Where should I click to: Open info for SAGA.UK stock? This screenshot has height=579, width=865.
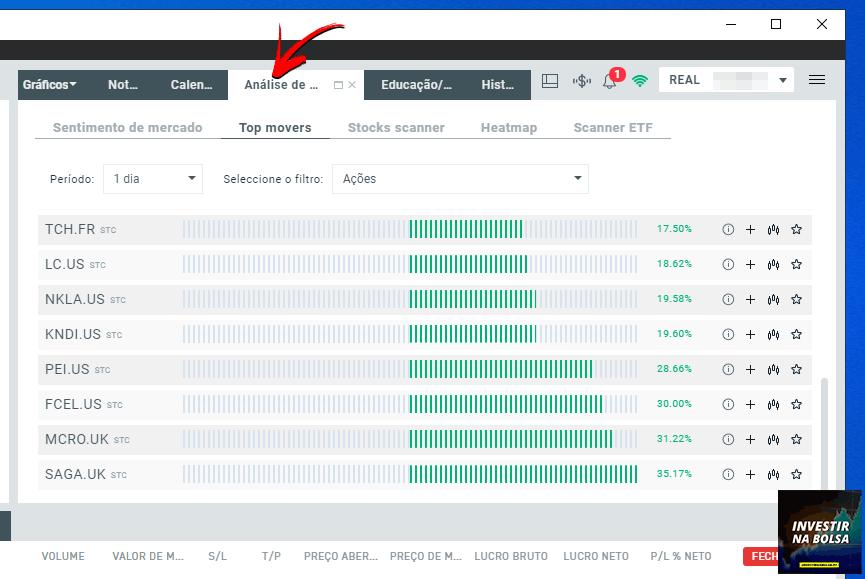point(728,474)
